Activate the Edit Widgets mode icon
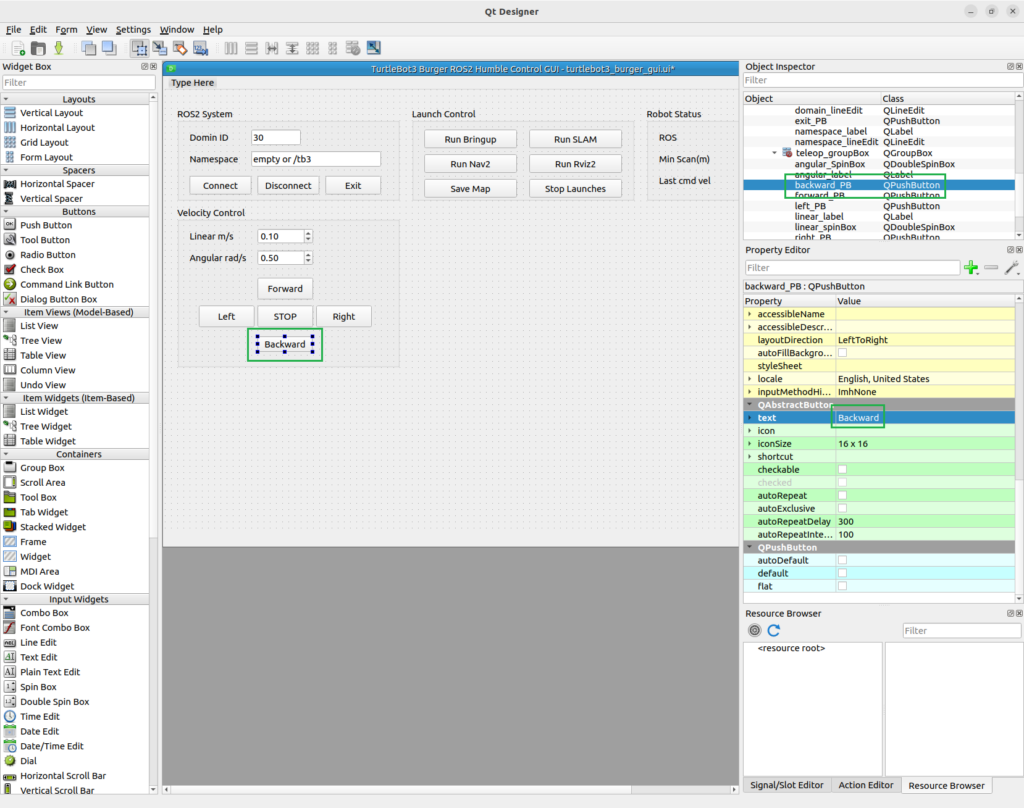This screenshot has width=1024, height=808. pos(139,48)
